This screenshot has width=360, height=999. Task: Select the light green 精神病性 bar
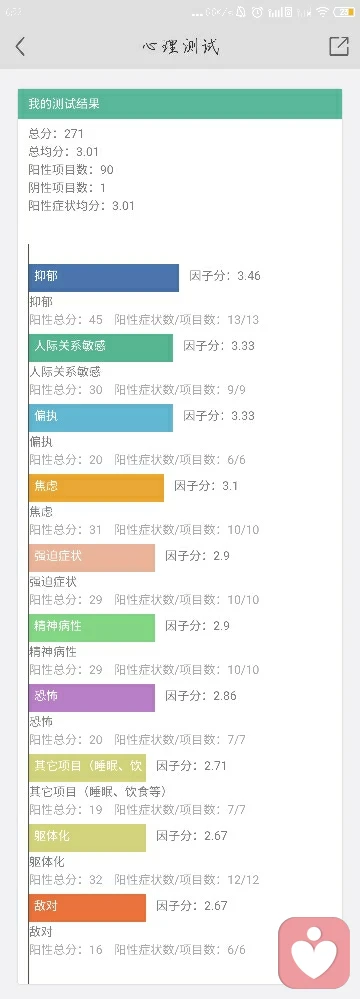pos(92,628)
